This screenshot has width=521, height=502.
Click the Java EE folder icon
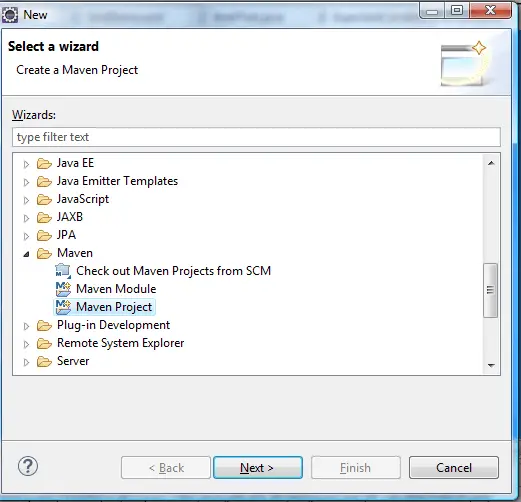coord(44,164)
